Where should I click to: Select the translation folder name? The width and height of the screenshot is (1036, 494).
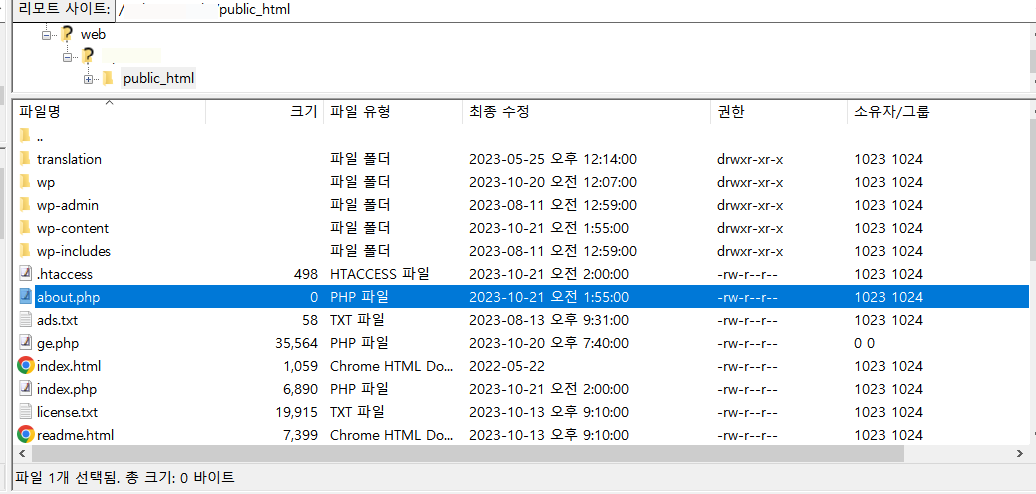coord(69,159)
